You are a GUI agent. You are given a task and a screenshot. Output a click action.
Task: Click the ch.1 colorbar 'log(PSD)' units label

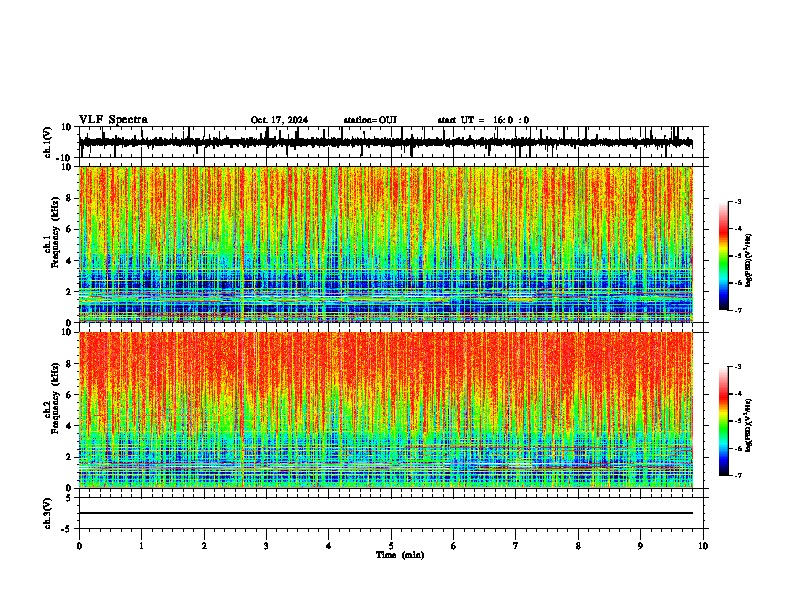point(749,260)
